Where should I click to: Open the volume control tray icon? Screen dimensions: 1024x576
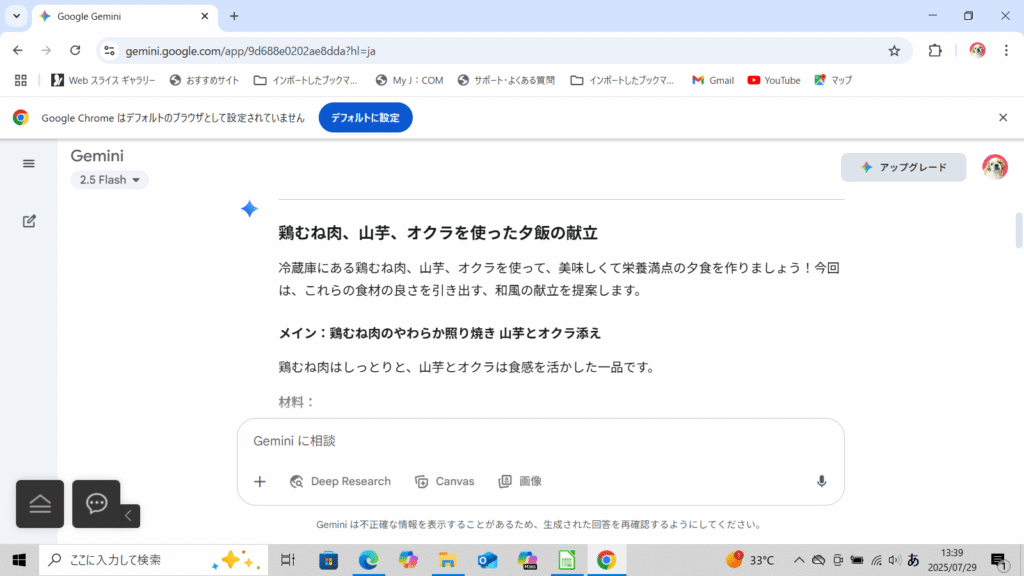click(x=895, y=560)
